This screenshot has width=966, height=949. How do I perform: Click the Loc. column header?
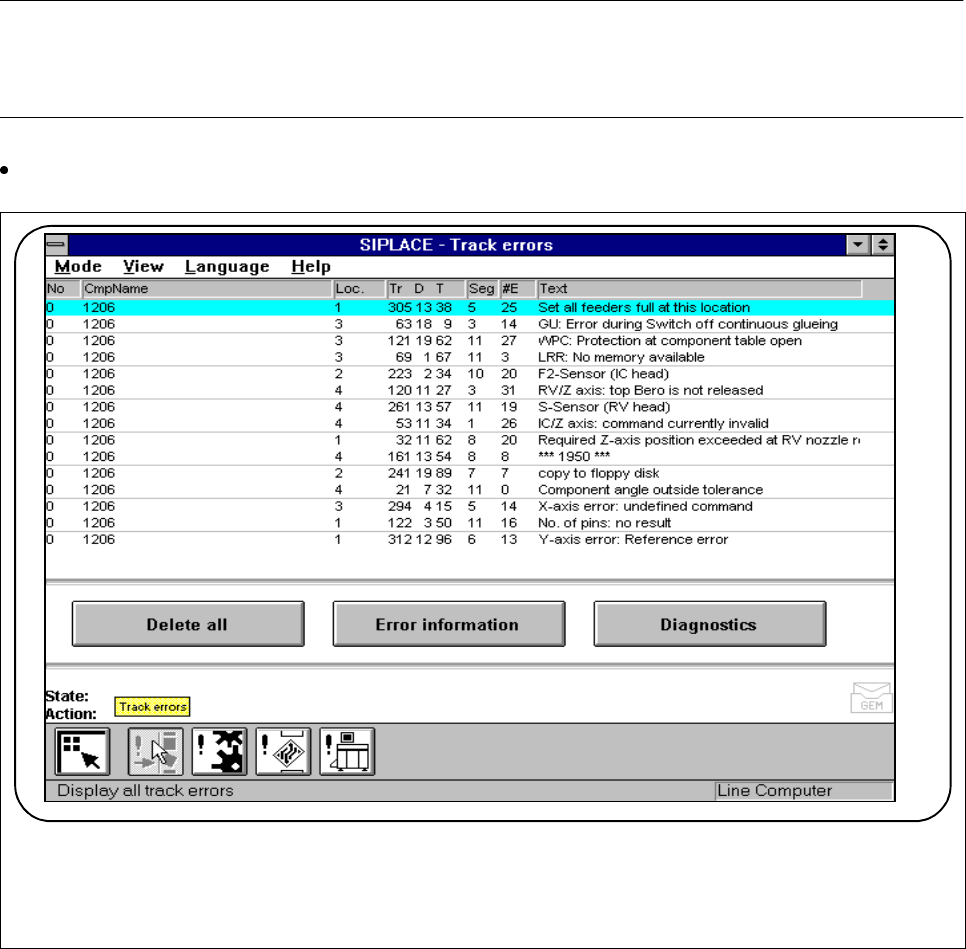tap(359, 288)
